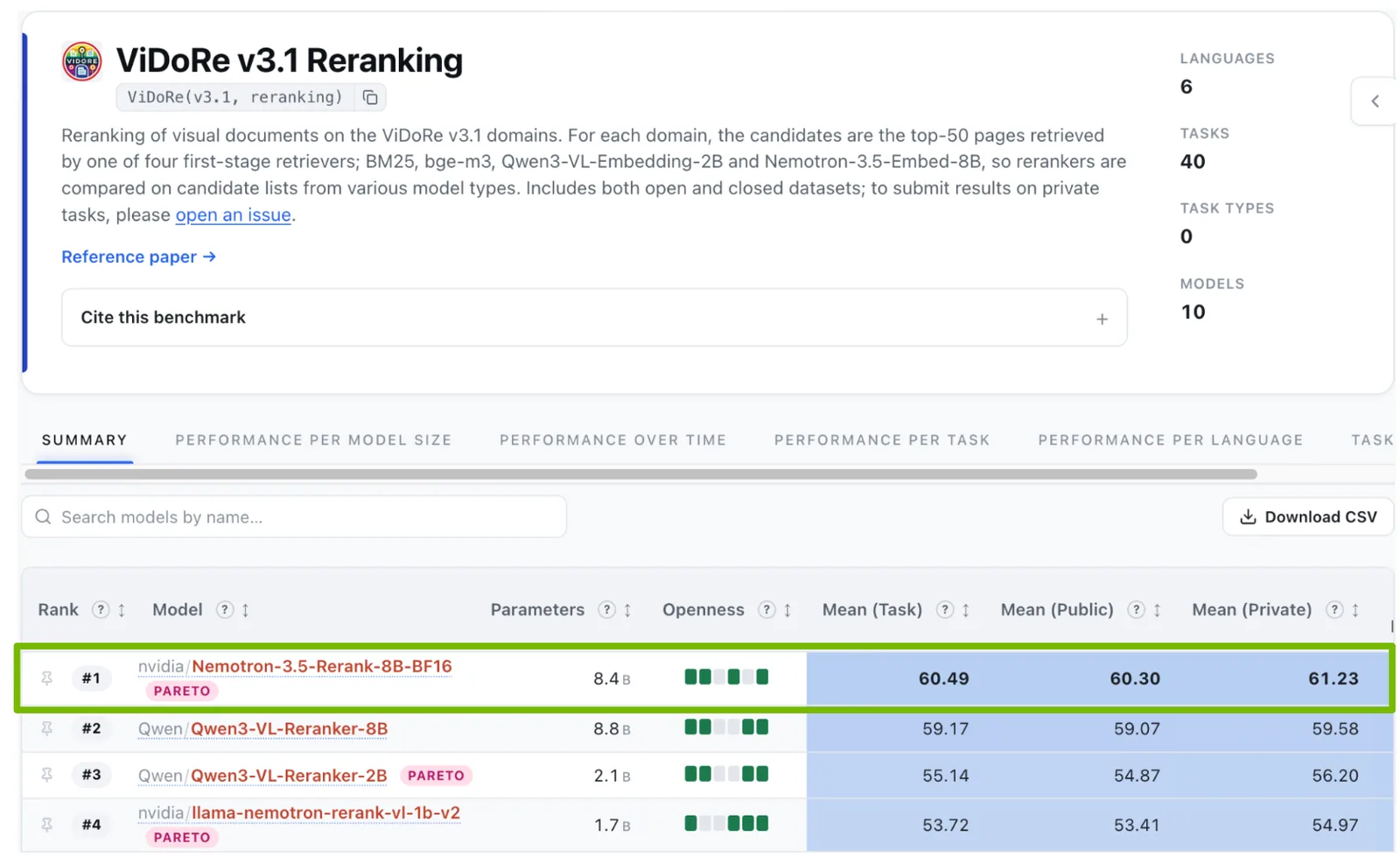Open the Reference paper link
Viewport: 1400px width, 857px height.
pyautogui.click(x=138, y=256)
